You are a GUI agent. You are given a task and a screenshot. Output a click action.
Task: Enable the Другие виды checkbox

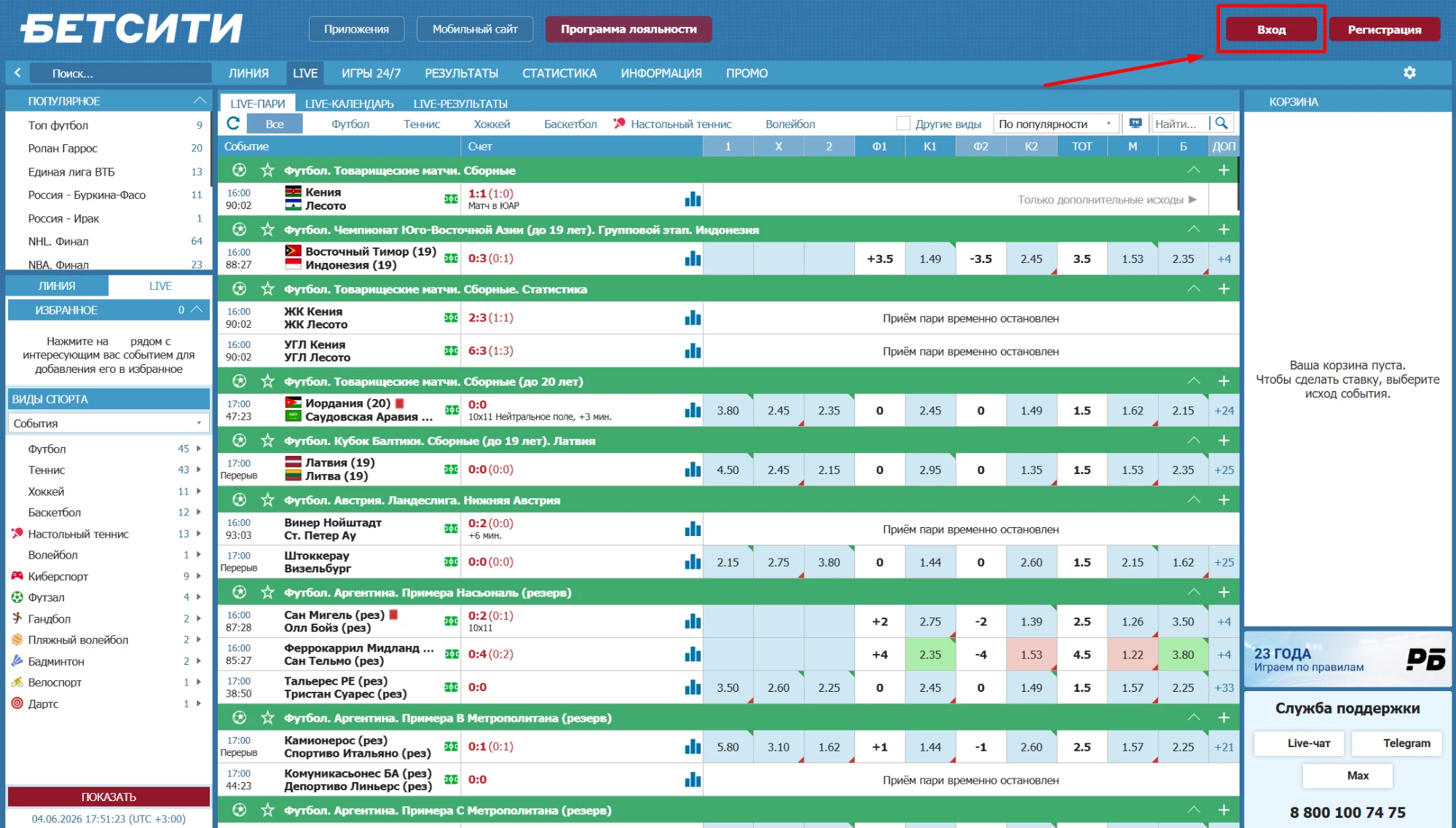point(903,124)
